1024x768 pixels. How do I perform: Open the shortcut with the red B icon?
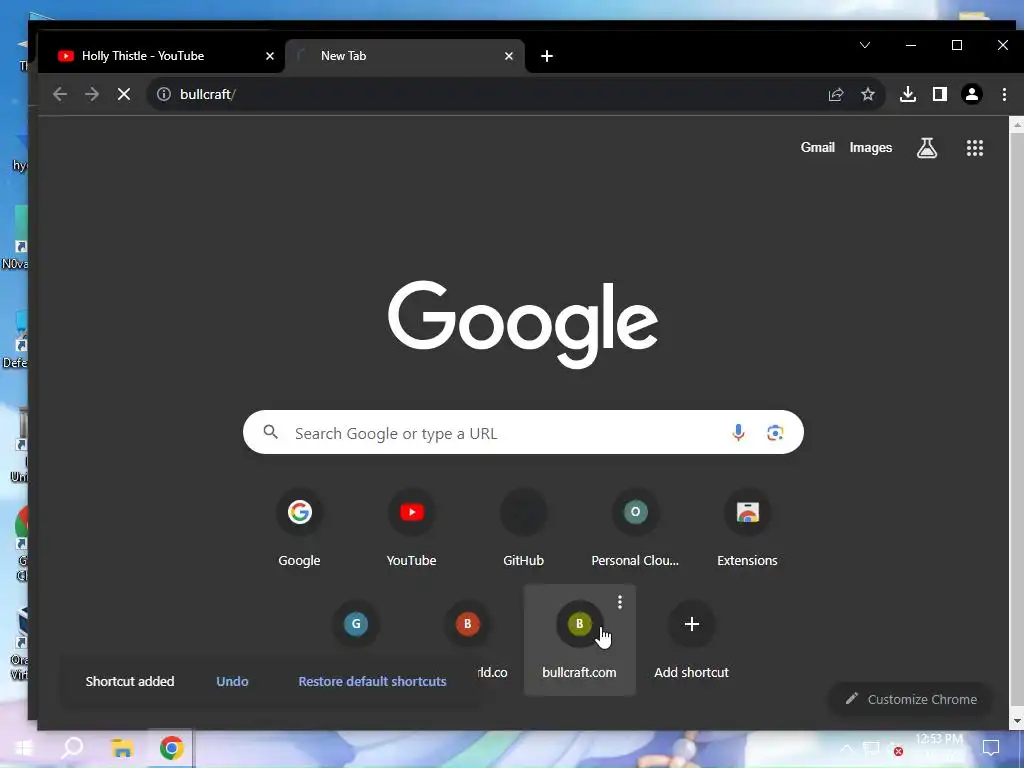tap(468, 624)
